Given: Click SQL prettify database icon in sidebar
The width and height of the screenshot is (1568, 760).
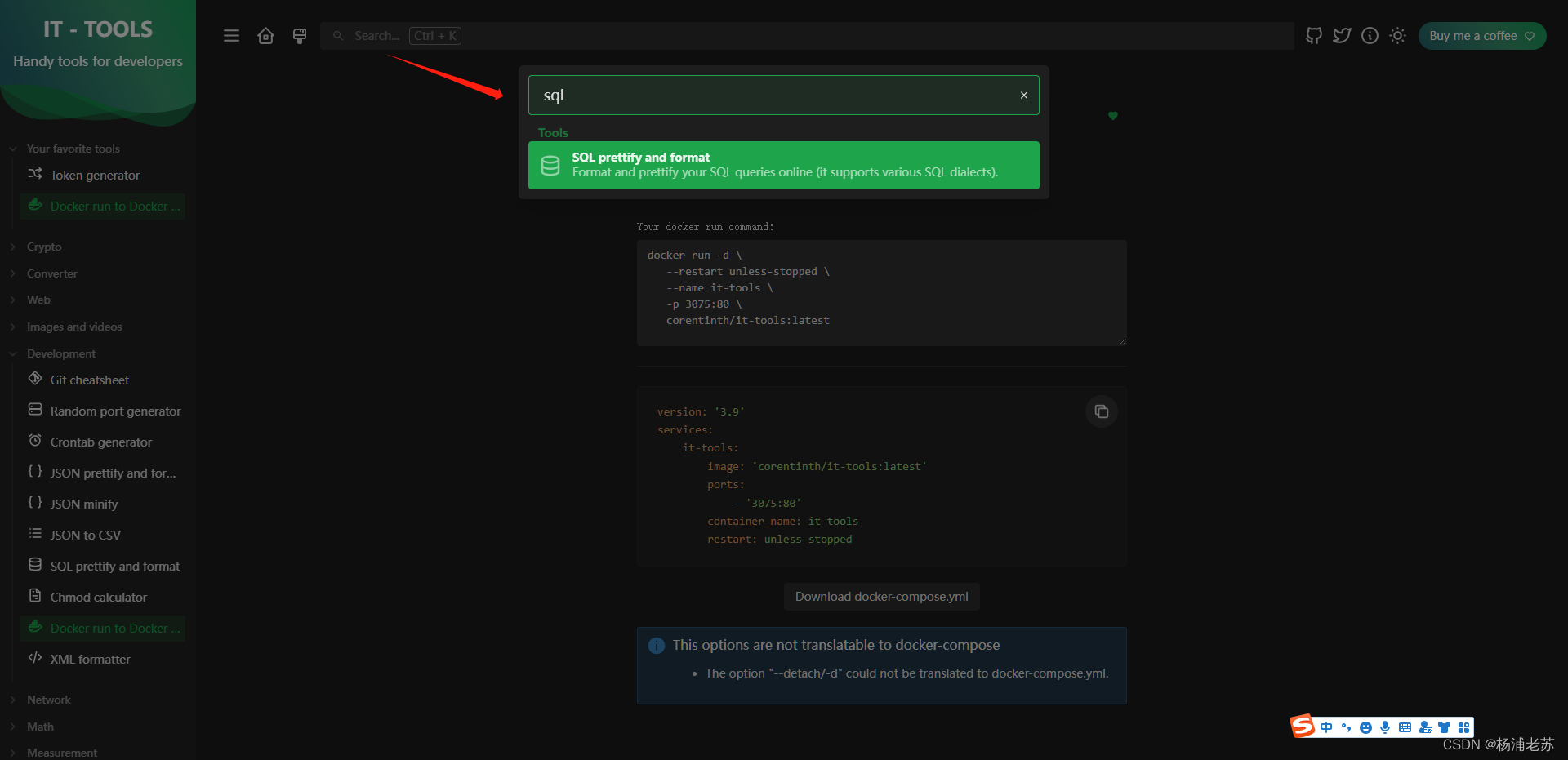Looking at the screenshot, I should click(35, 565).
